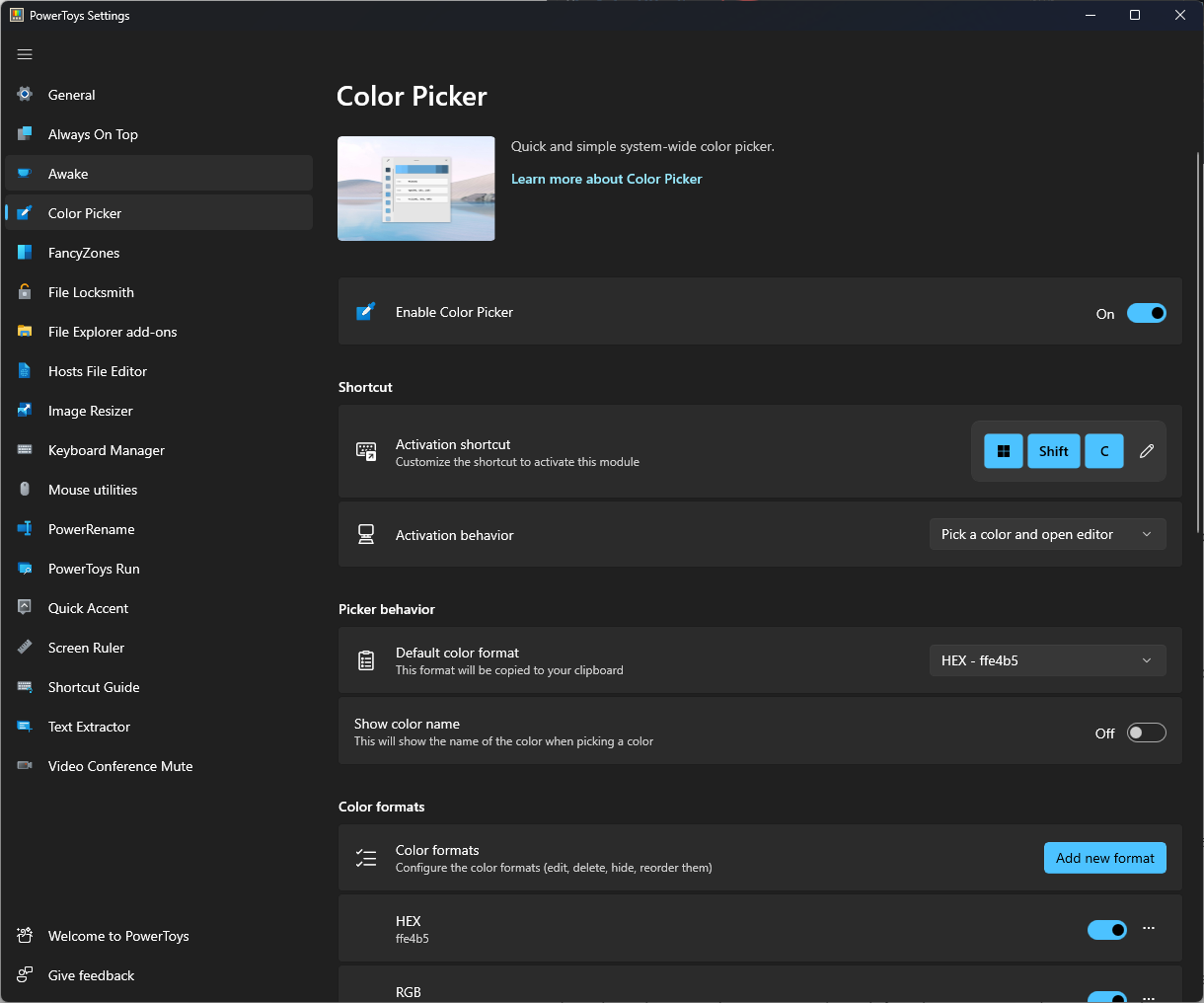Select the Keyboard Manager icon
This screenshot has height=1003, width=1204.
tap(24, 450)
